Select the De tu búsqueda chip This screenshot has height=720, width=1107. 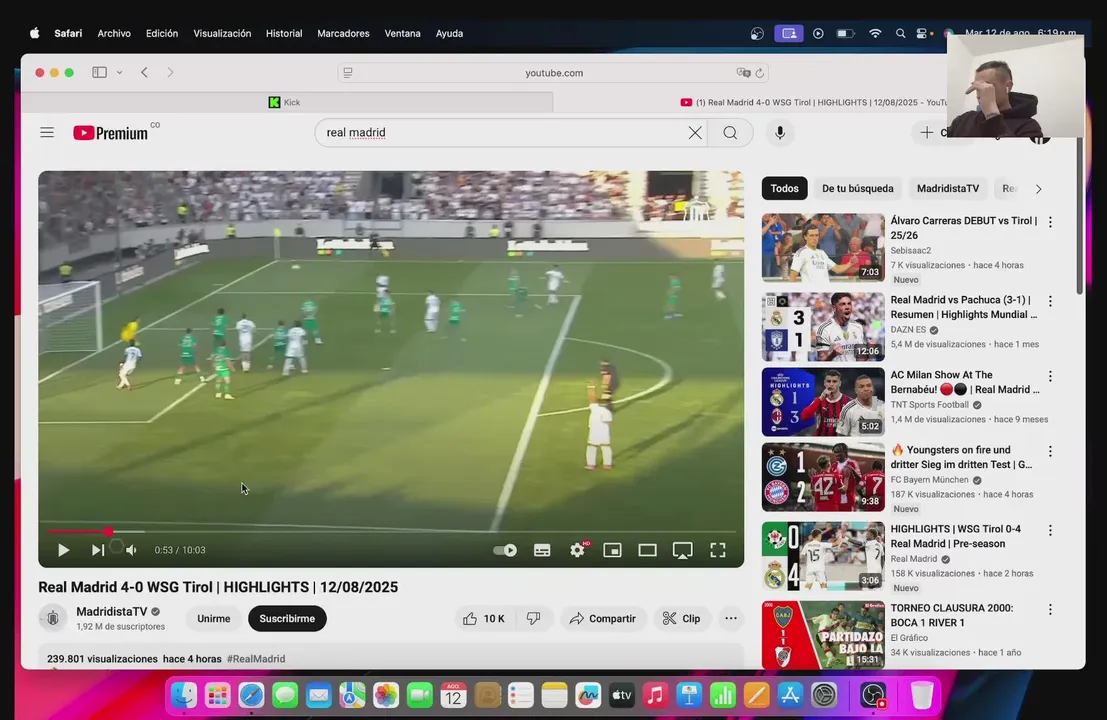[858, 188]
